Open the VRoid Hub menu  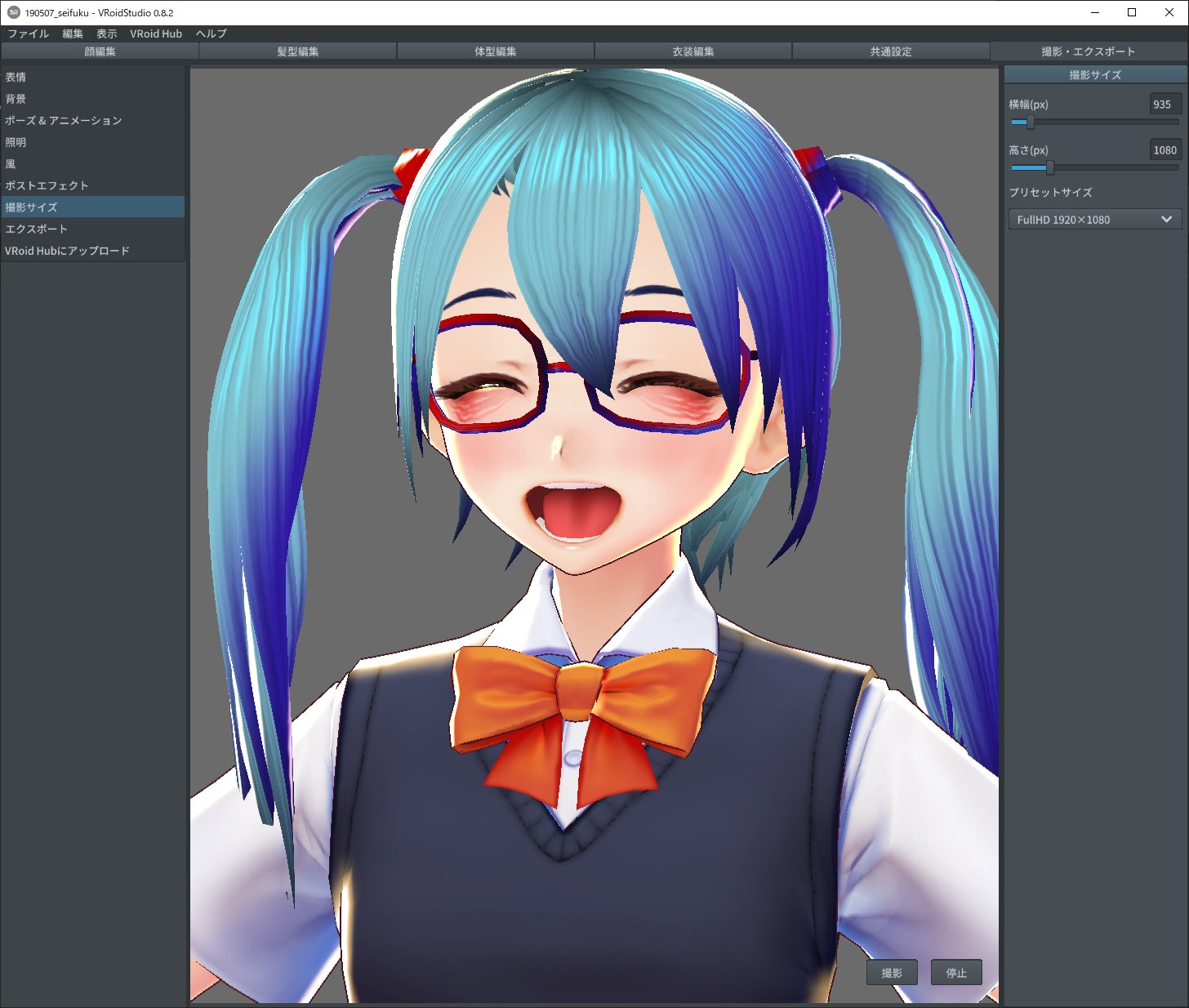(157, 33)
